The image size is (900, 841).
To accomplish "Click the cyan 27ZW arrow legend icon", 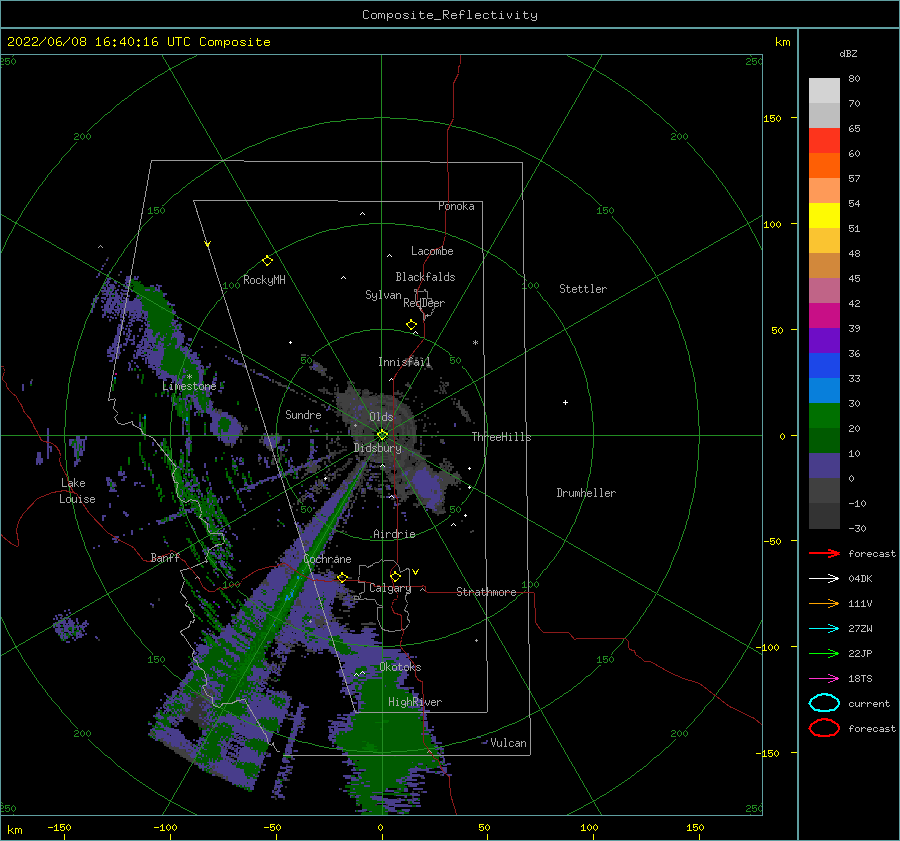I will [824, 629].
